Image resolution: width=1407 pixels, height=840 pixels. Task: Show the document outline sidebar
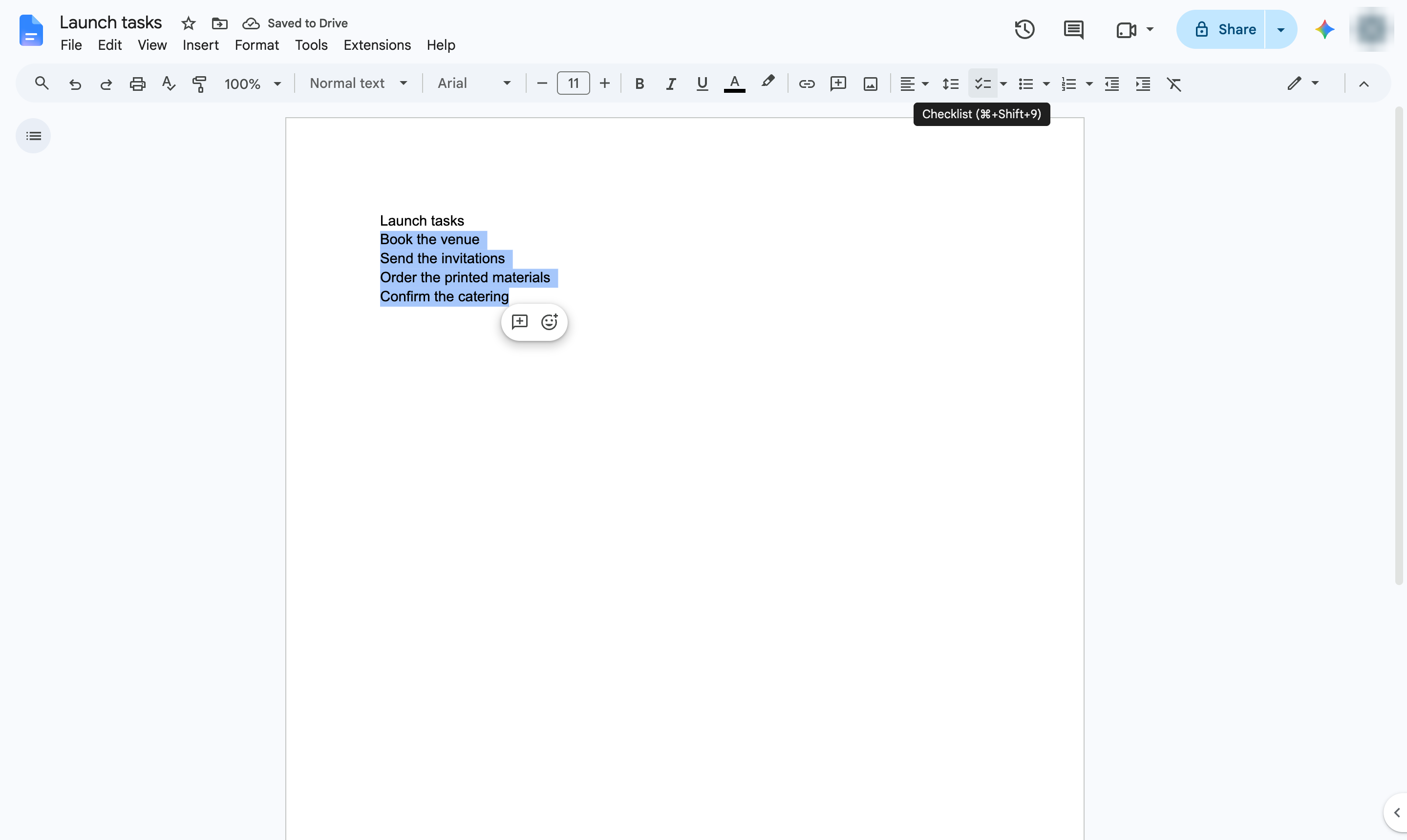(33, 136)
